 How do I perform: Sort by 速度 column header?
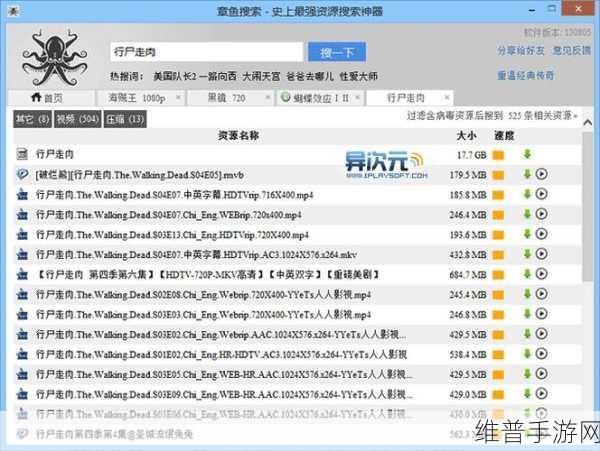(504, 135)
